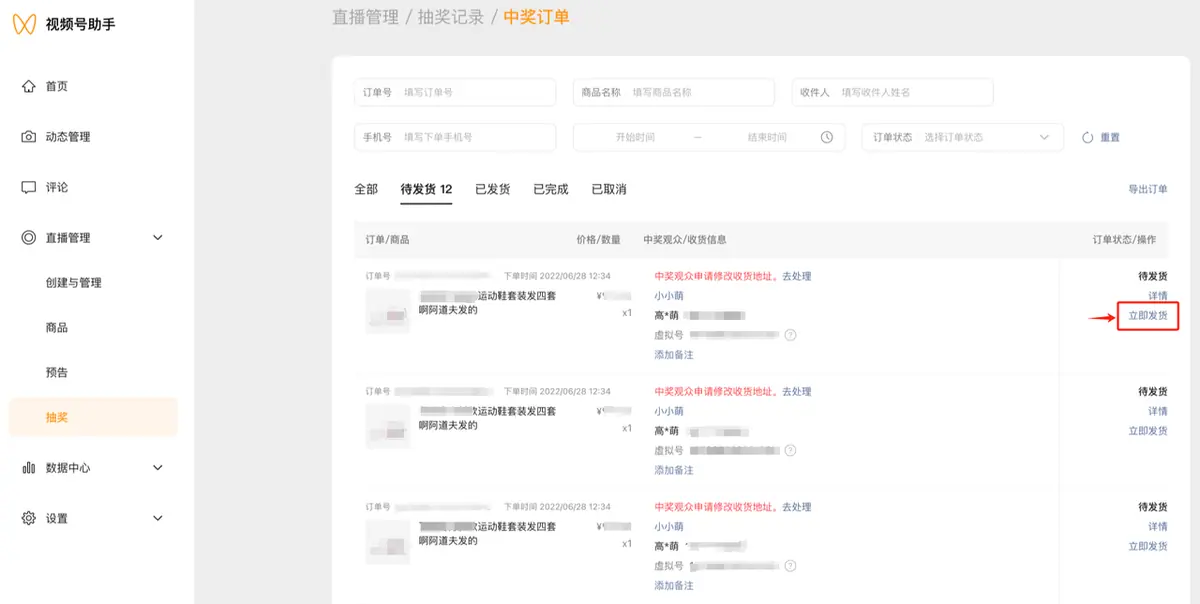Switch to the 已发货 tab
Screen dimensions: 1200x604
click(x=492, y=189)
